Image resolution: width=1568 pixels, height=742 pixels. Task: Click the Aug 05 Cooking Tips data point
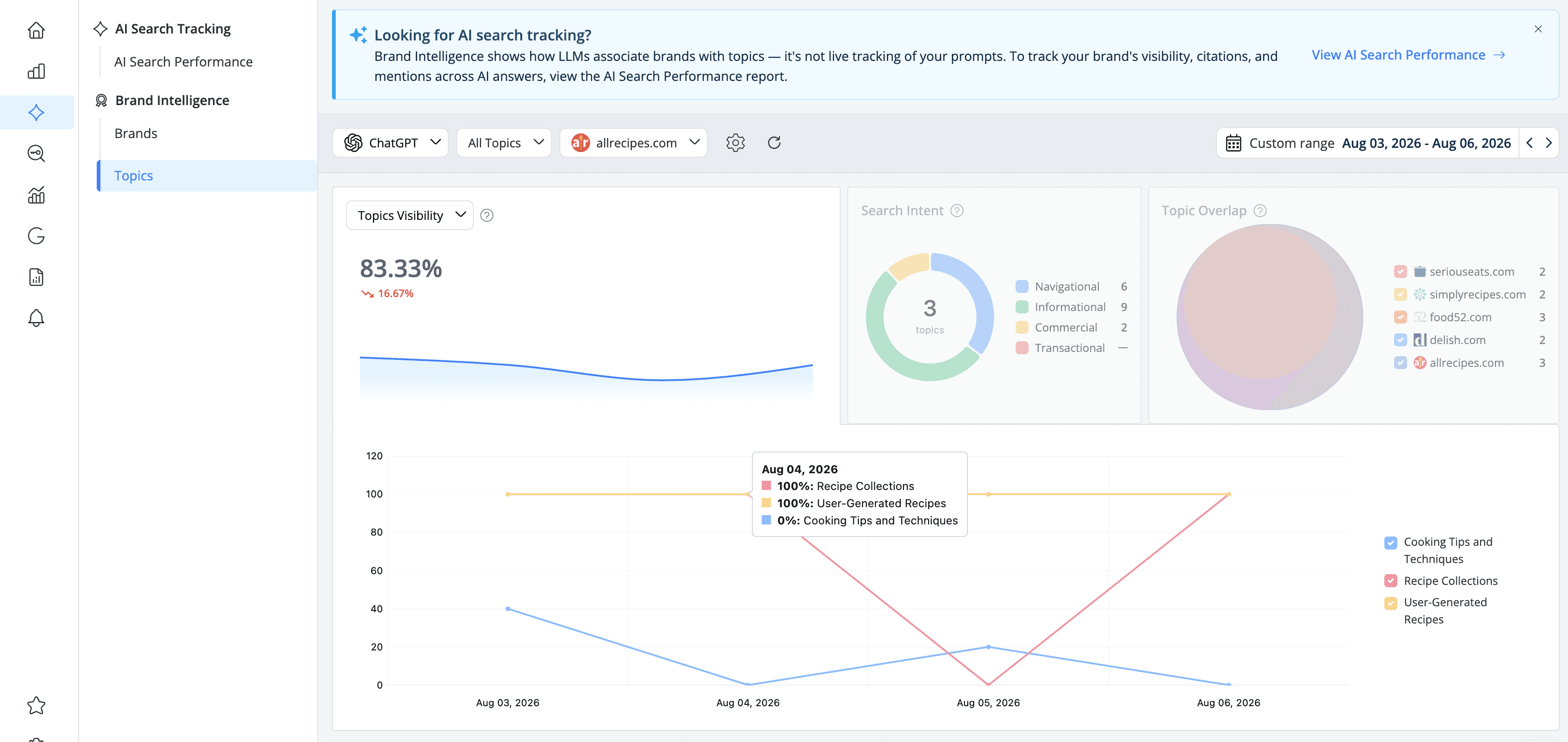988,646
